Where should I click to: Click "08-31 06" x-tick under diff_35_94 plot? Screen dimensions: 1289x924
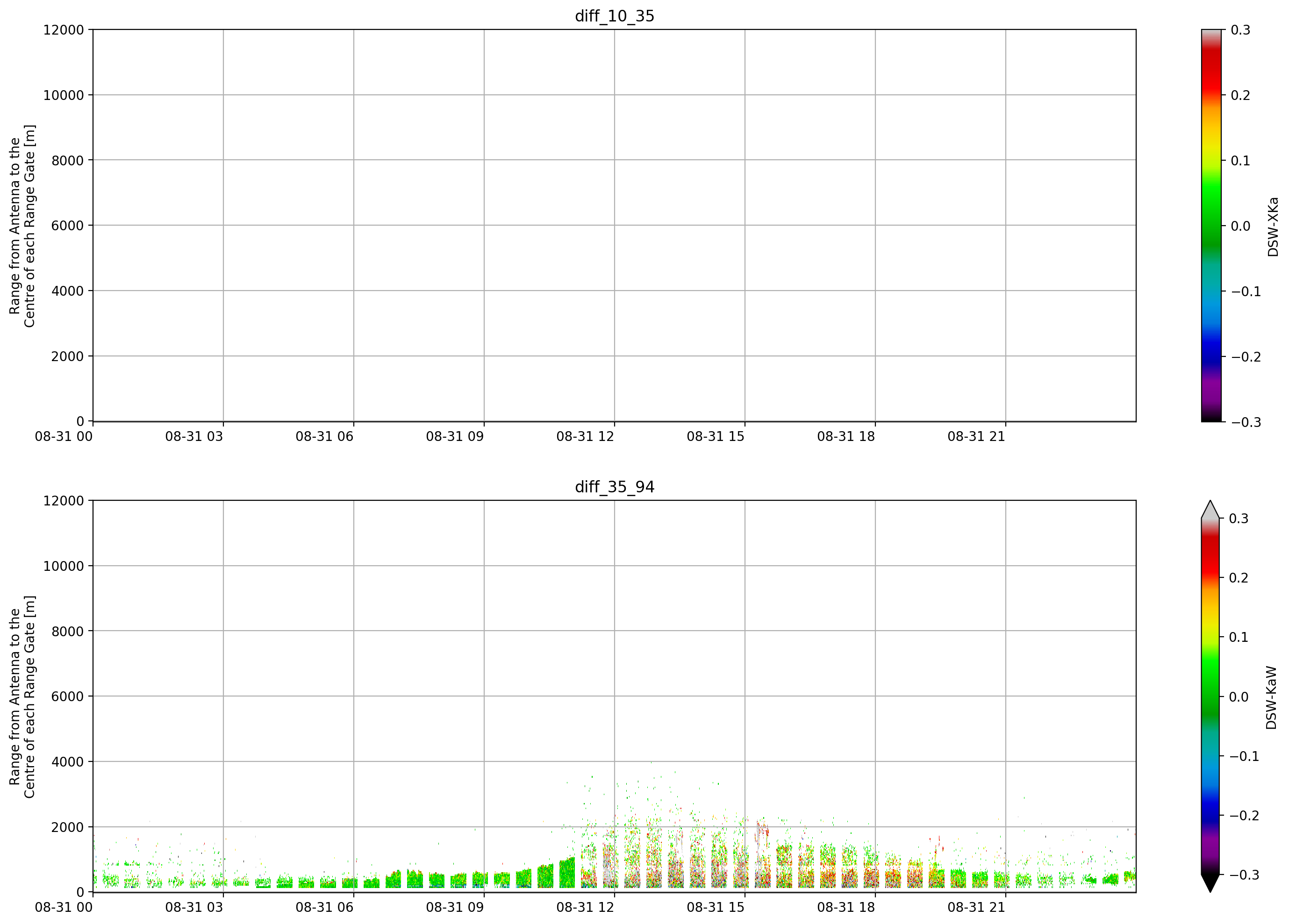[x=324, y=908]
